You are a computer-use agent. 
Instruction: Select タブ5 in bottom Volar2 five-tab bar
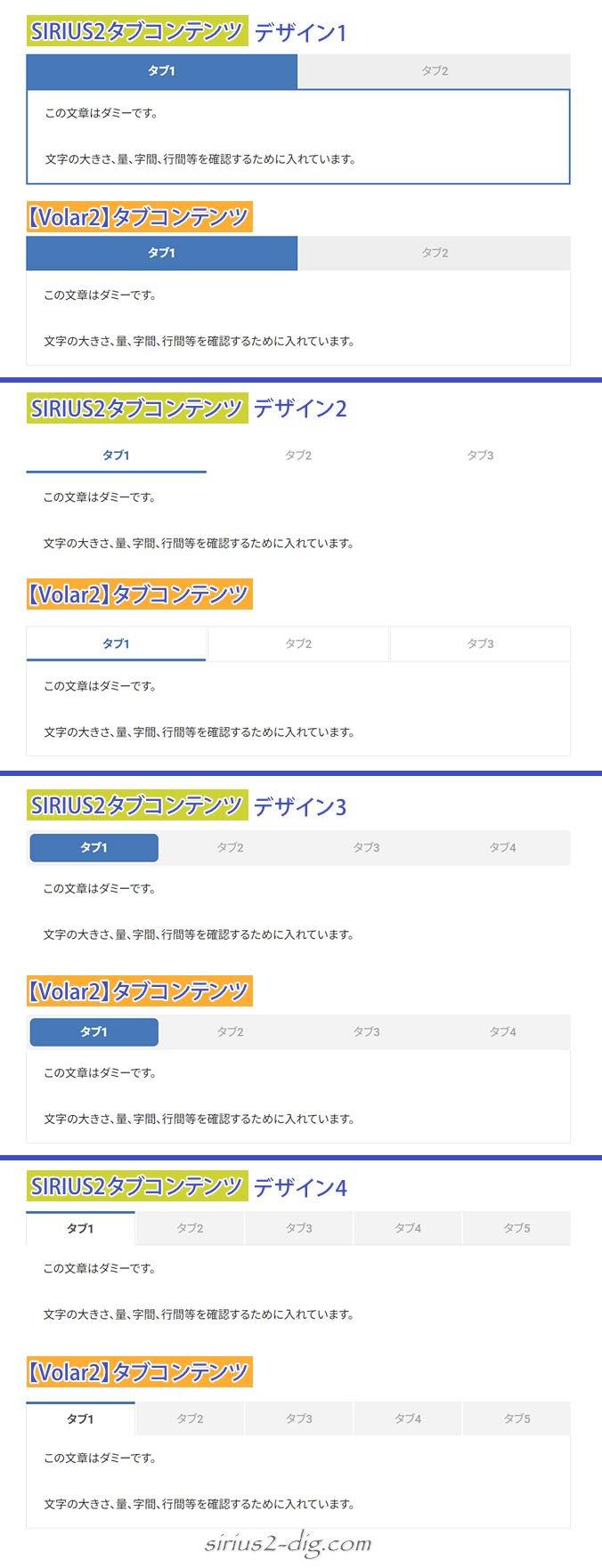pos(517,1418)
